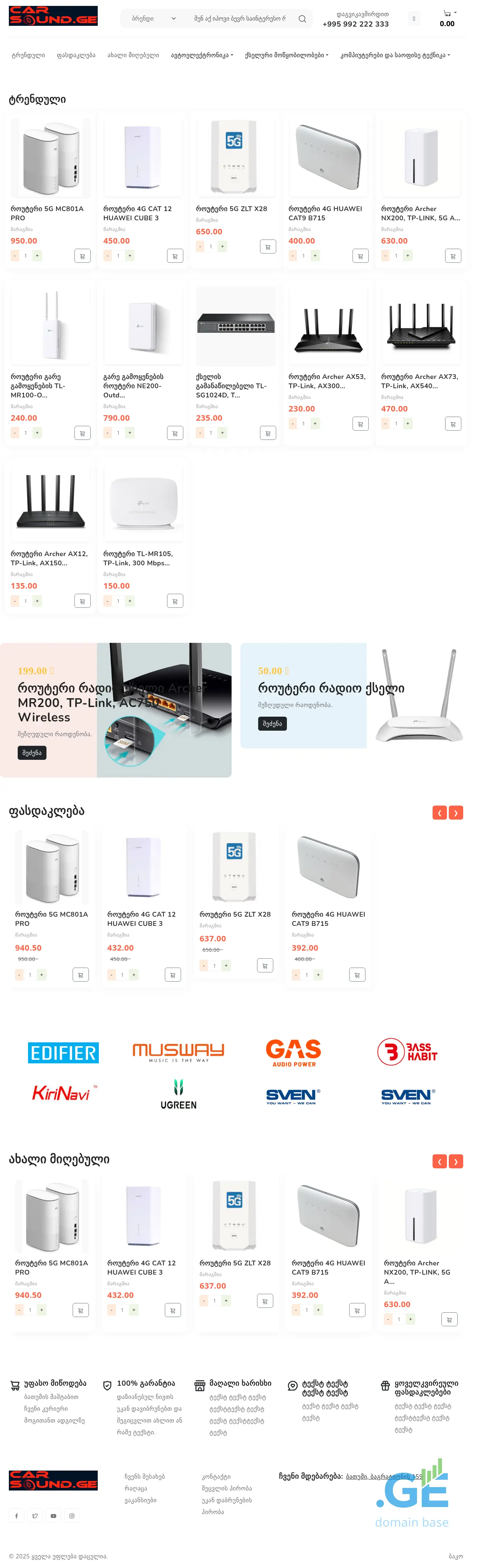Image resolution: width=482 pixels, height=1568 pixels.
Task: Open the Instagram social icon in footer
Action: [x=72, y=1516]
